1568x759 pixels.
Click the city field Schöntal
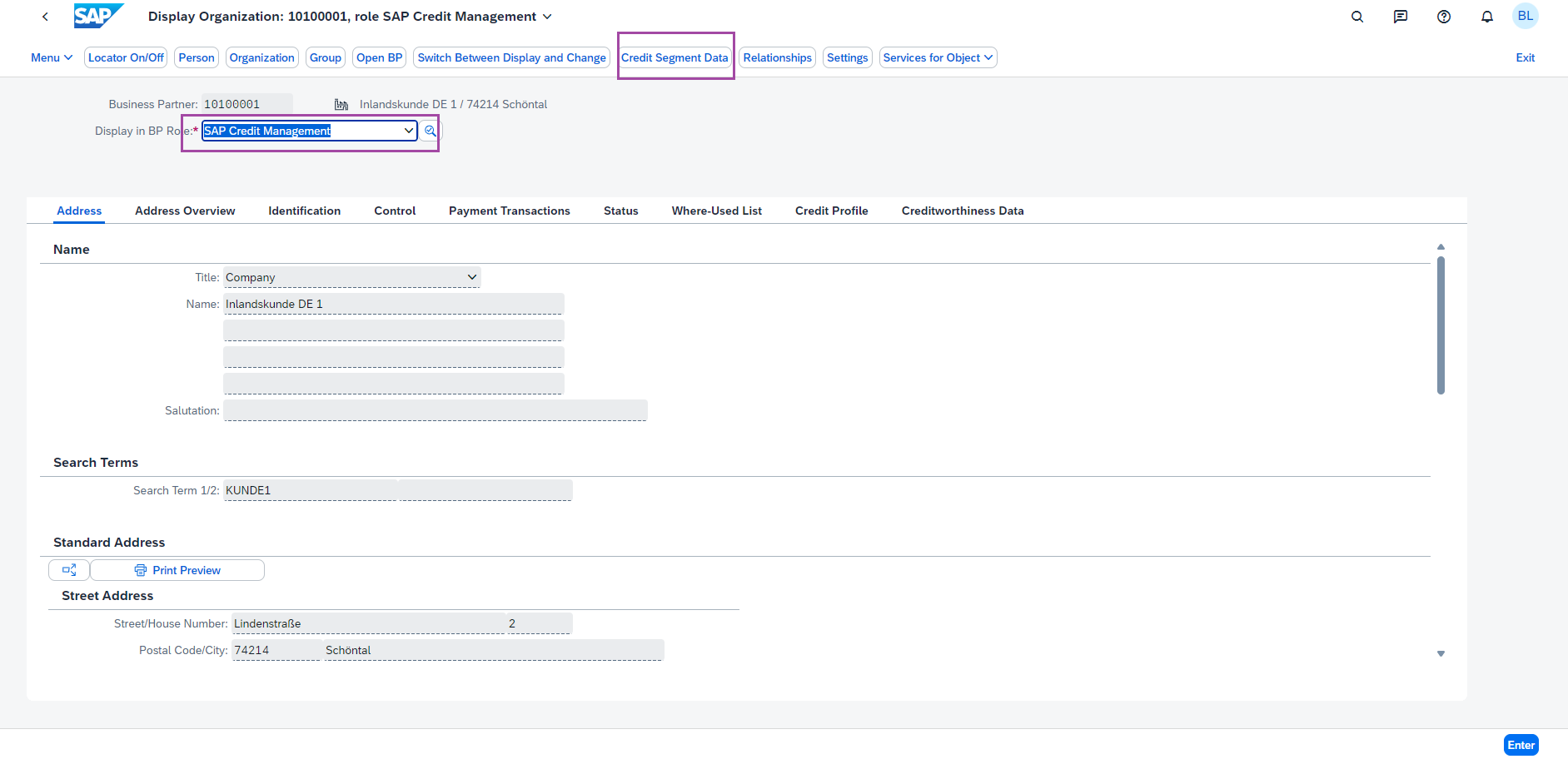pos(494,650)
